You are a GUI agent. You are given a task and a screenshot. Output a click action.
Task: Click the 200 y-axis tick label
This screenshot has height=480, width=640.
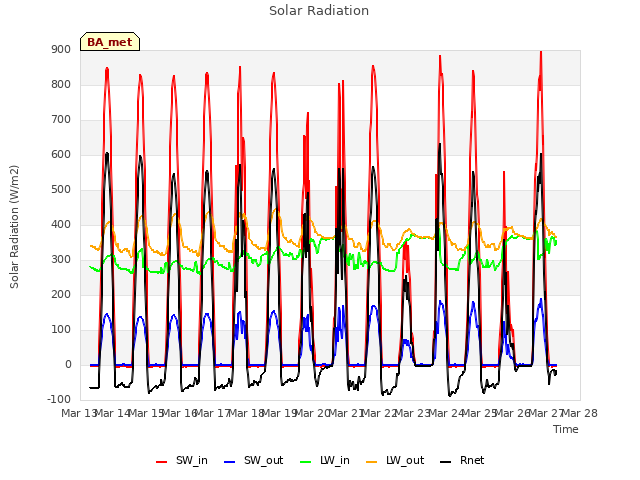coord(61,295)
